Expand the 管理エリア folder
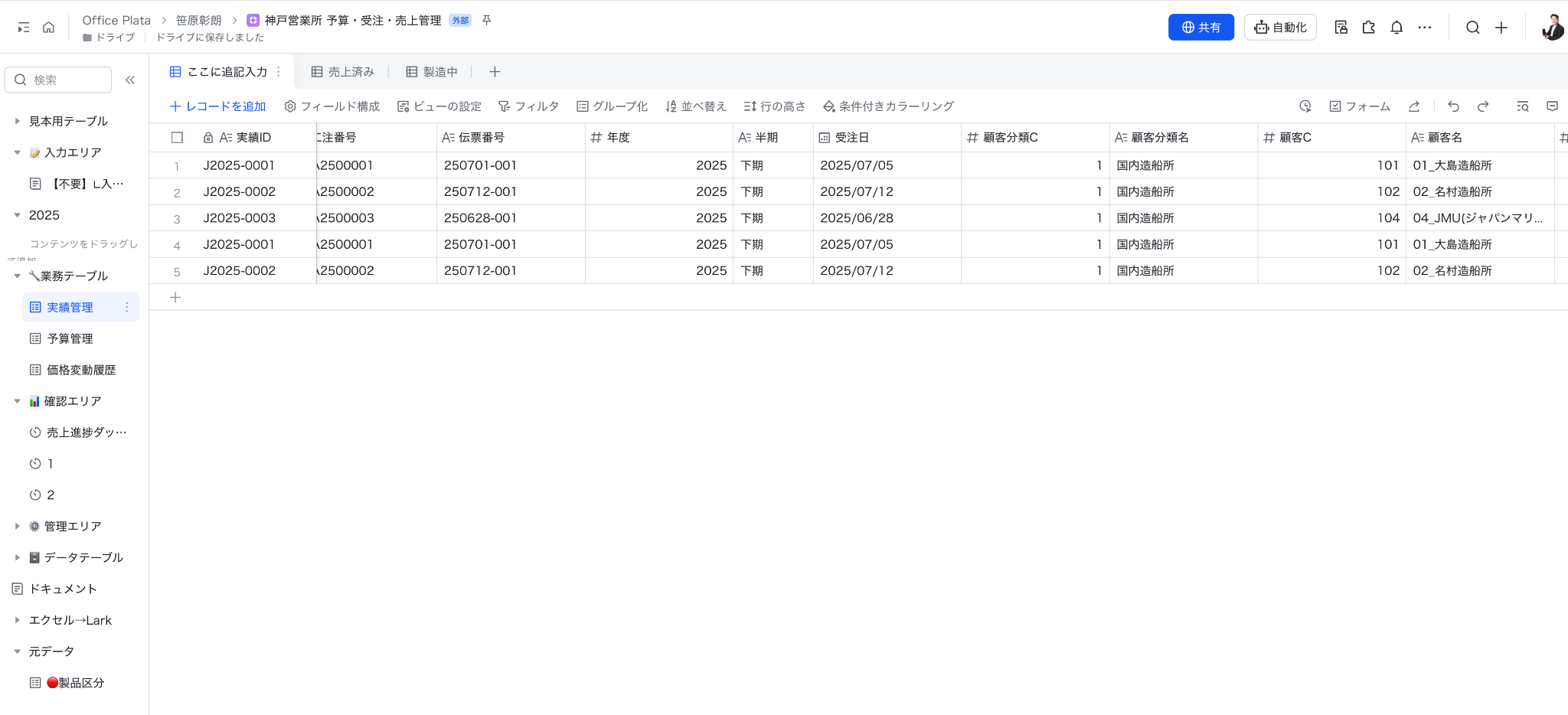Viewport: 1568px width, 715px height. point(18,526)
